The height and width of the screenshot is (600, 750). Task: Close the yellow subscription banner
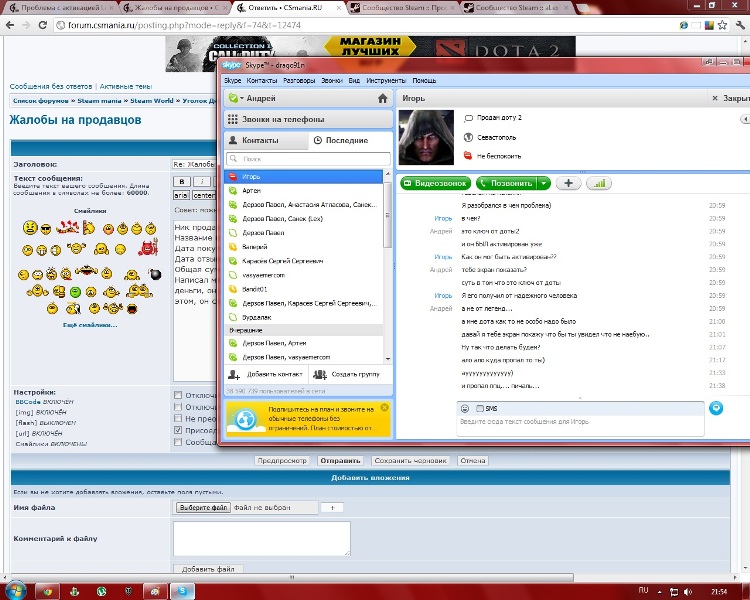pos(385,408)
